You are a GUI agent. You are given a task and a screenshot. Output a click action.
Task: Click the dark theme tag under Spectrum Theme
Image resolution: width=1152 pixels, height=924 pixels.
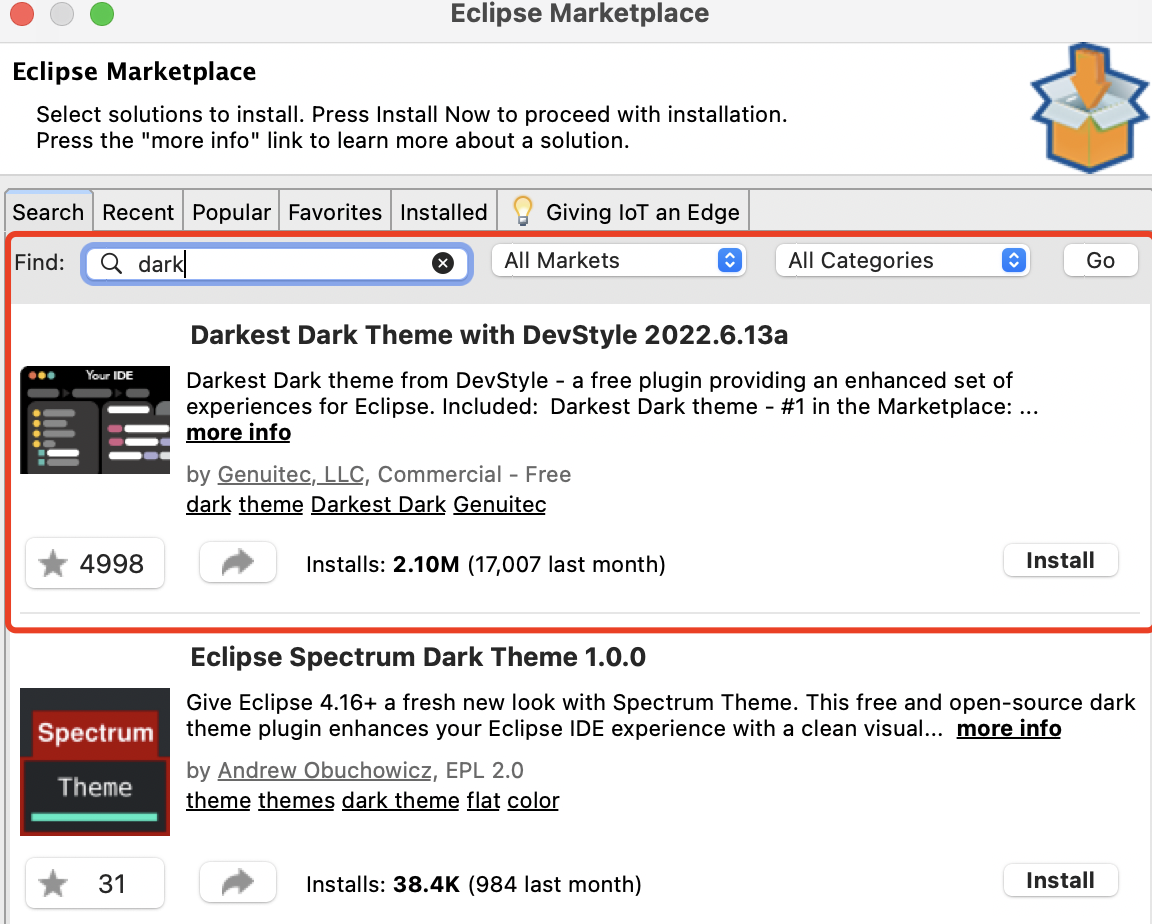[x=400, y=800]
